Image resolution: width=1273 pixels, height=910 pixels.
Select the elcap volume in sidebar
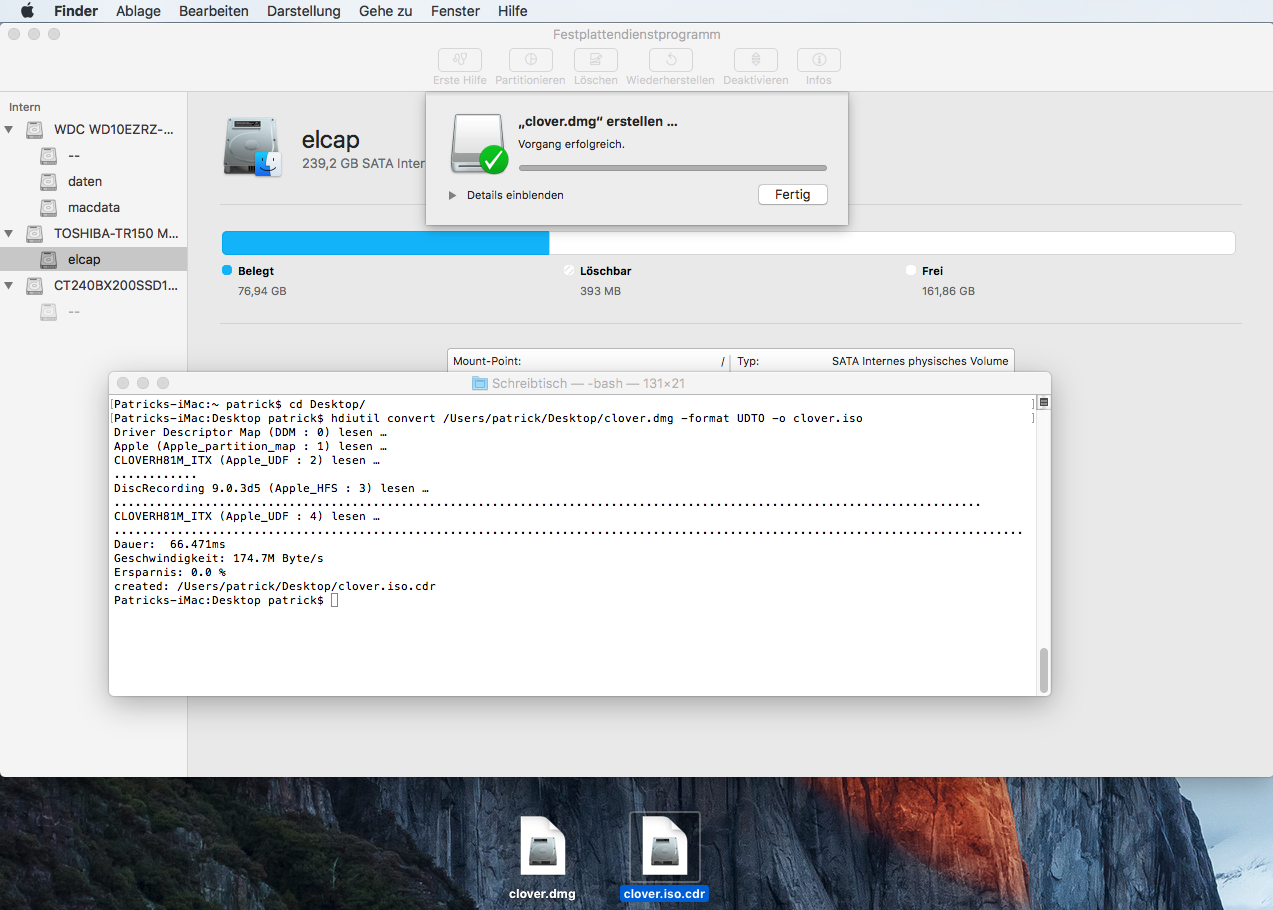(x=84, y=260)
